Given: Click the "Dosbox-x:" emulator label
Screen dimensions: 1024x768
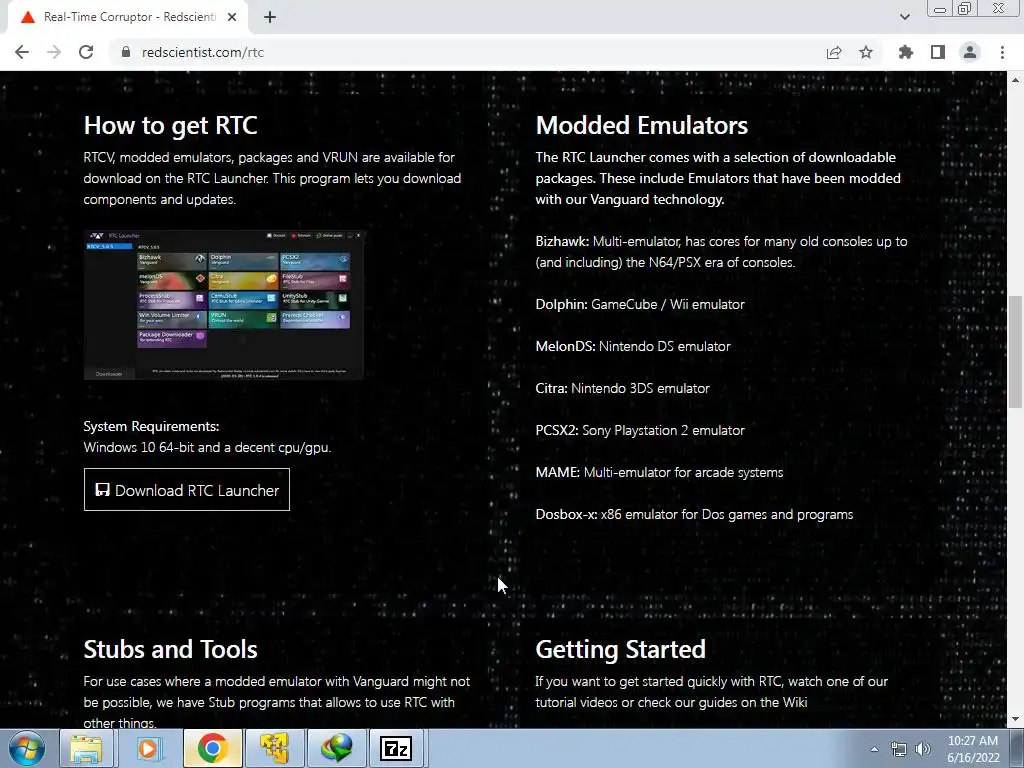Looking at the screenshot, I should point(566,514).
